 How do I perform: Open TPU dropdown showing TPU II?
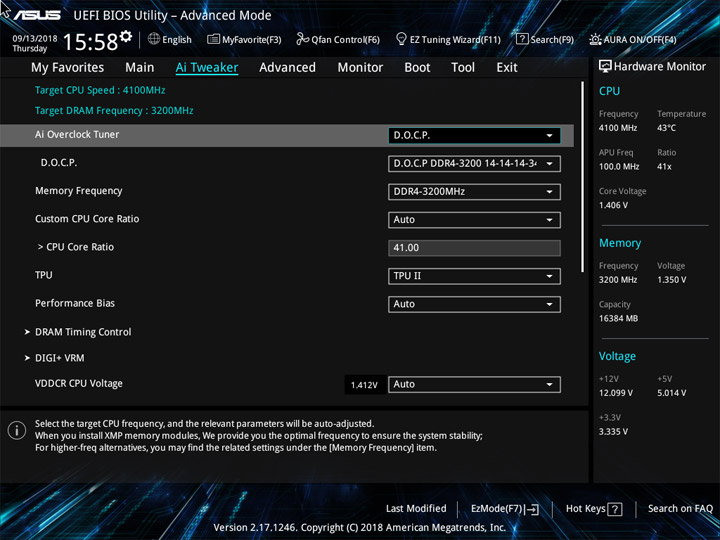(474, 276)
